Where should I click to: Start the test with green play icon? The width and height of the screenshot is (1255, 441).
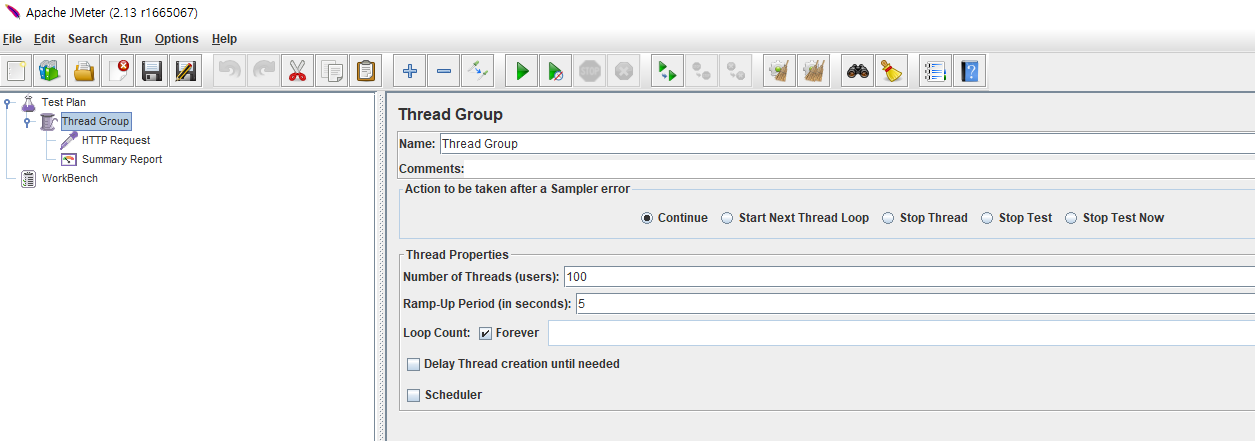(x=522, y=71)
